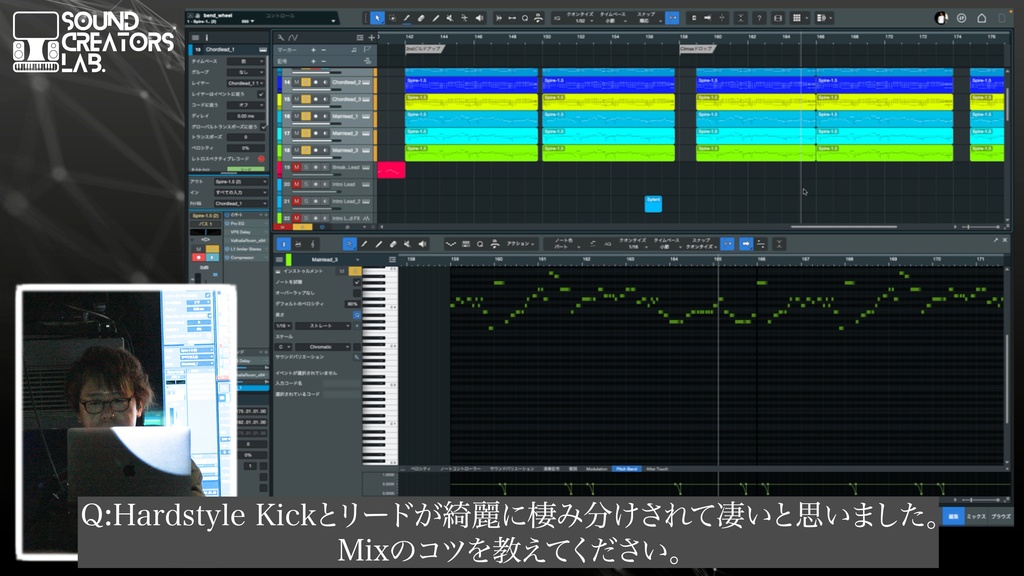
Task: Enable the ノートを試聴 checkbox
Action: (x=357, y=282)
